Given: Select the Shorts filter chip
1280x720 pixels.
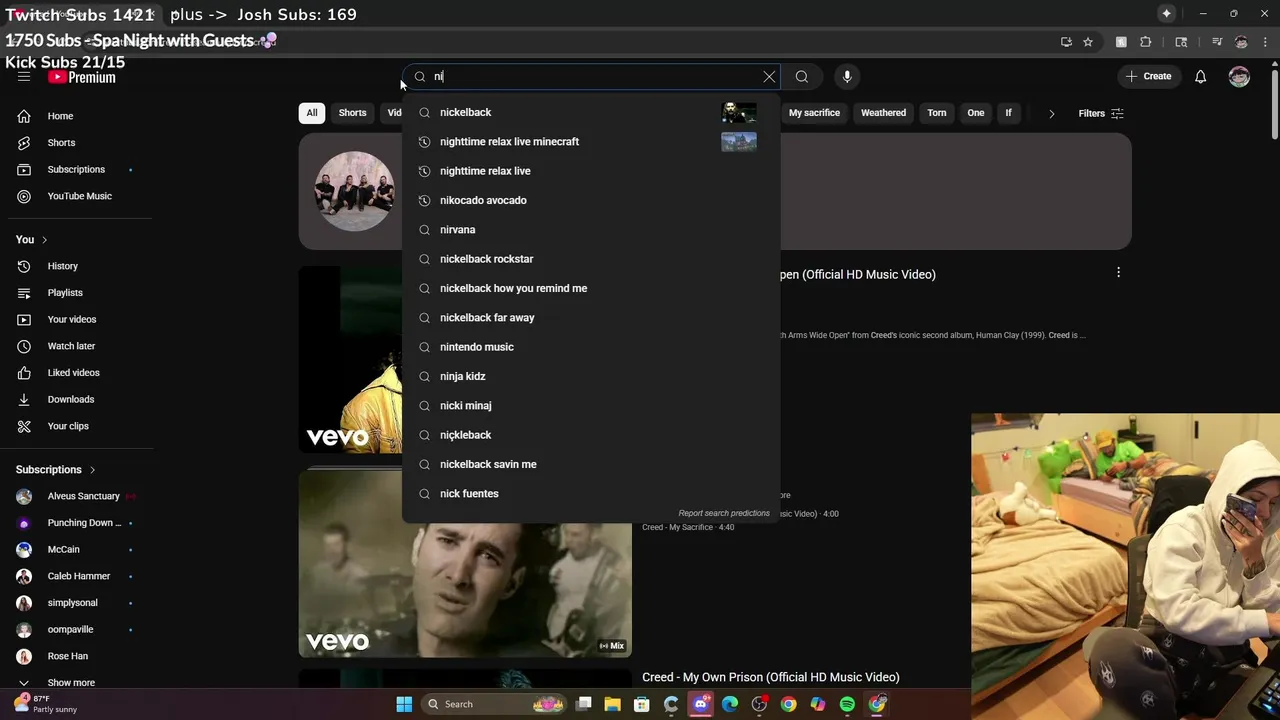Looking at the screenshot, I should click(352, 113).
